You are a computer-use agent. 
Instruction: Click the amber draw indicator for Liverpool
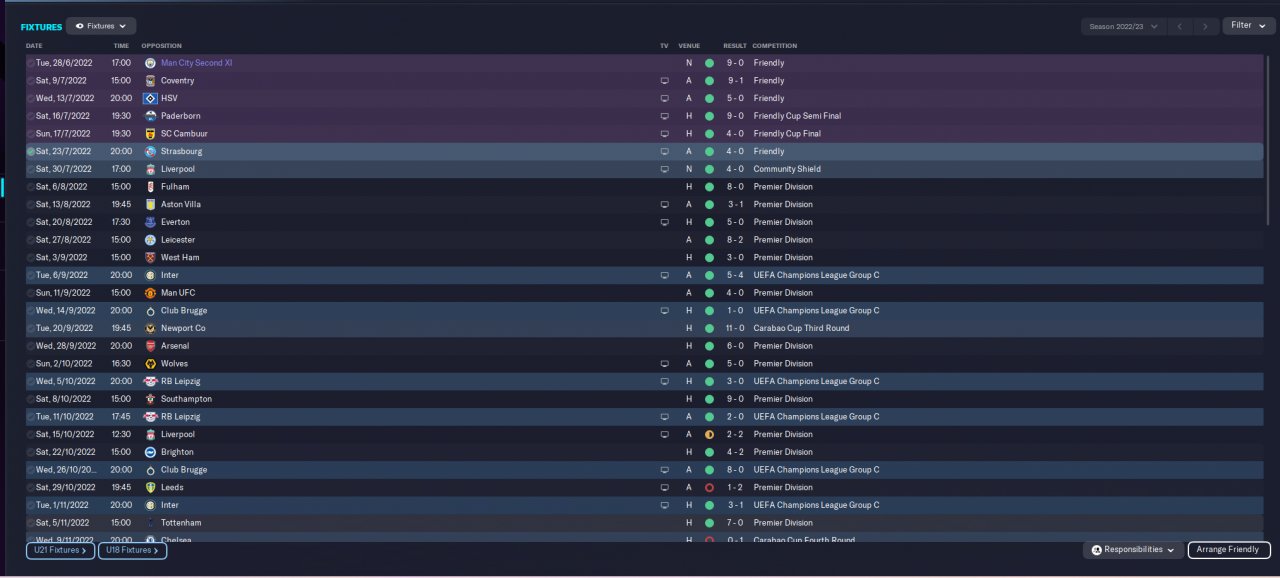(709, 435)
